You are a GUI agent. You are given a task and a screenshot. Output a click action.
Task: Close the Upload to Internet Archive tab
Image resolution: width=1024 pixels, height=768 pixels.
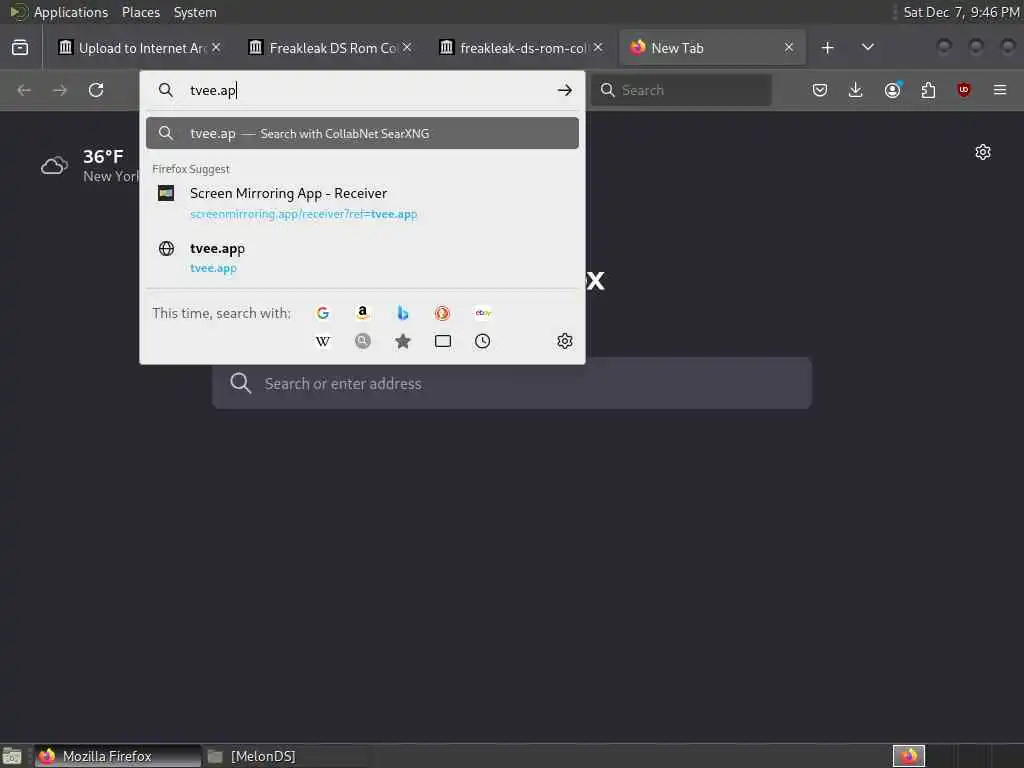pyautogui.click(x=216, y=48)
